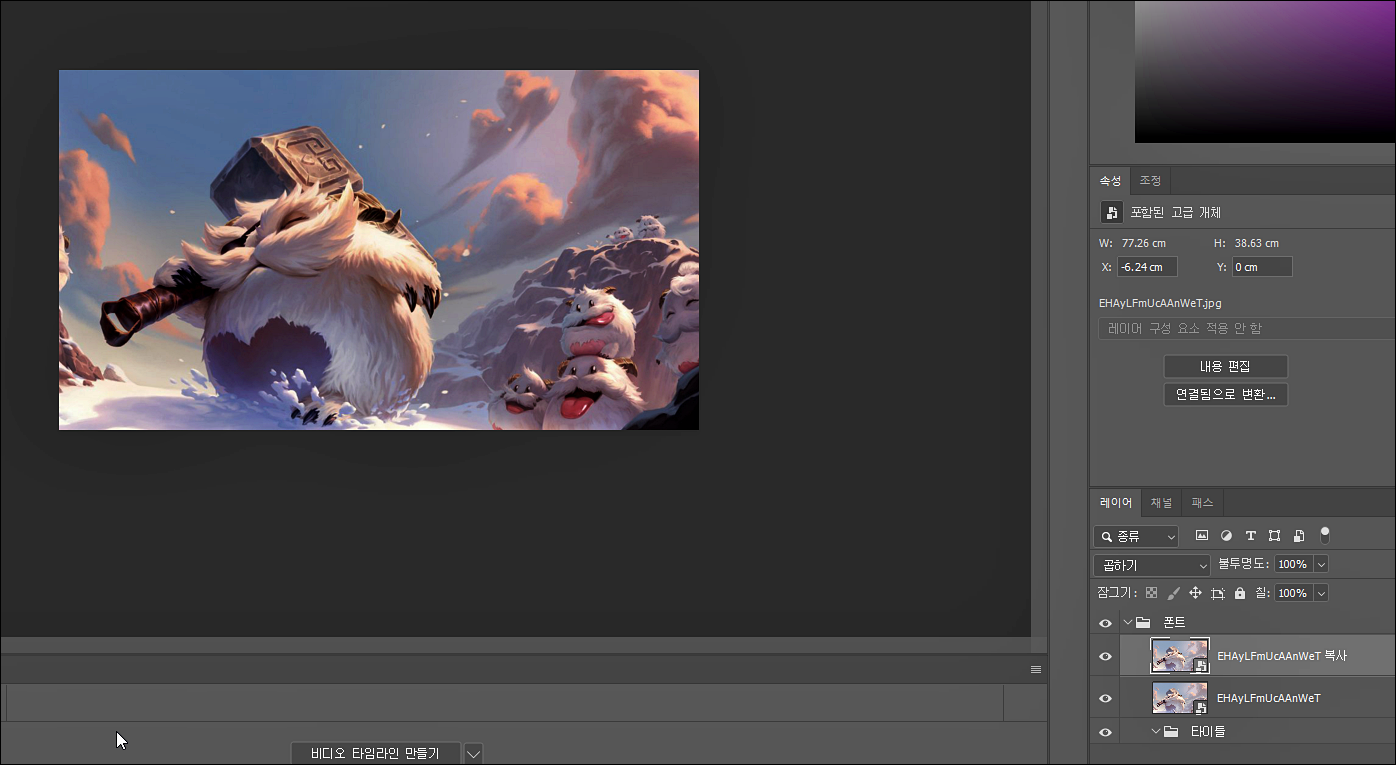Click lock image pixels brush icon
The width and height of the screenshot is (1396, 765).
click(x=1174, y=593)
